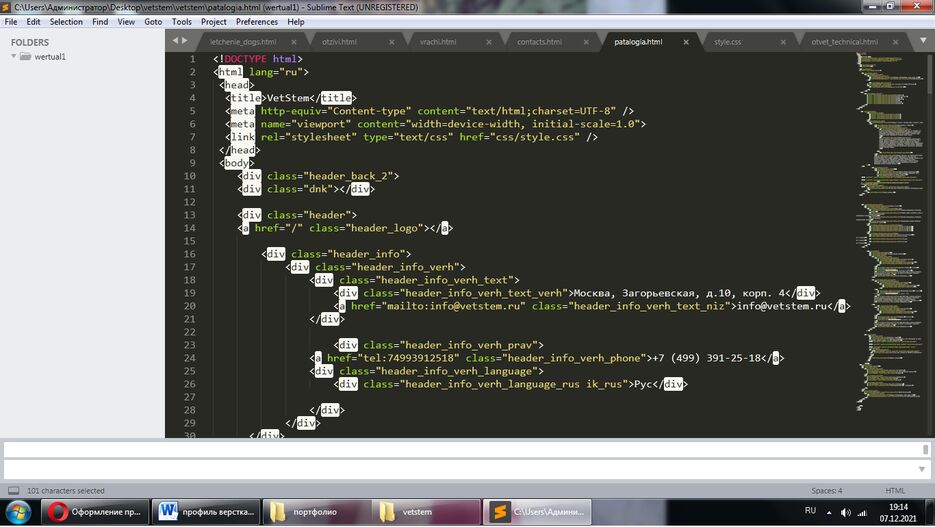Switch to the style.css tab
The width and height of the screenshot is (935, 527).
pyautogui.click(x=727, y=42)
